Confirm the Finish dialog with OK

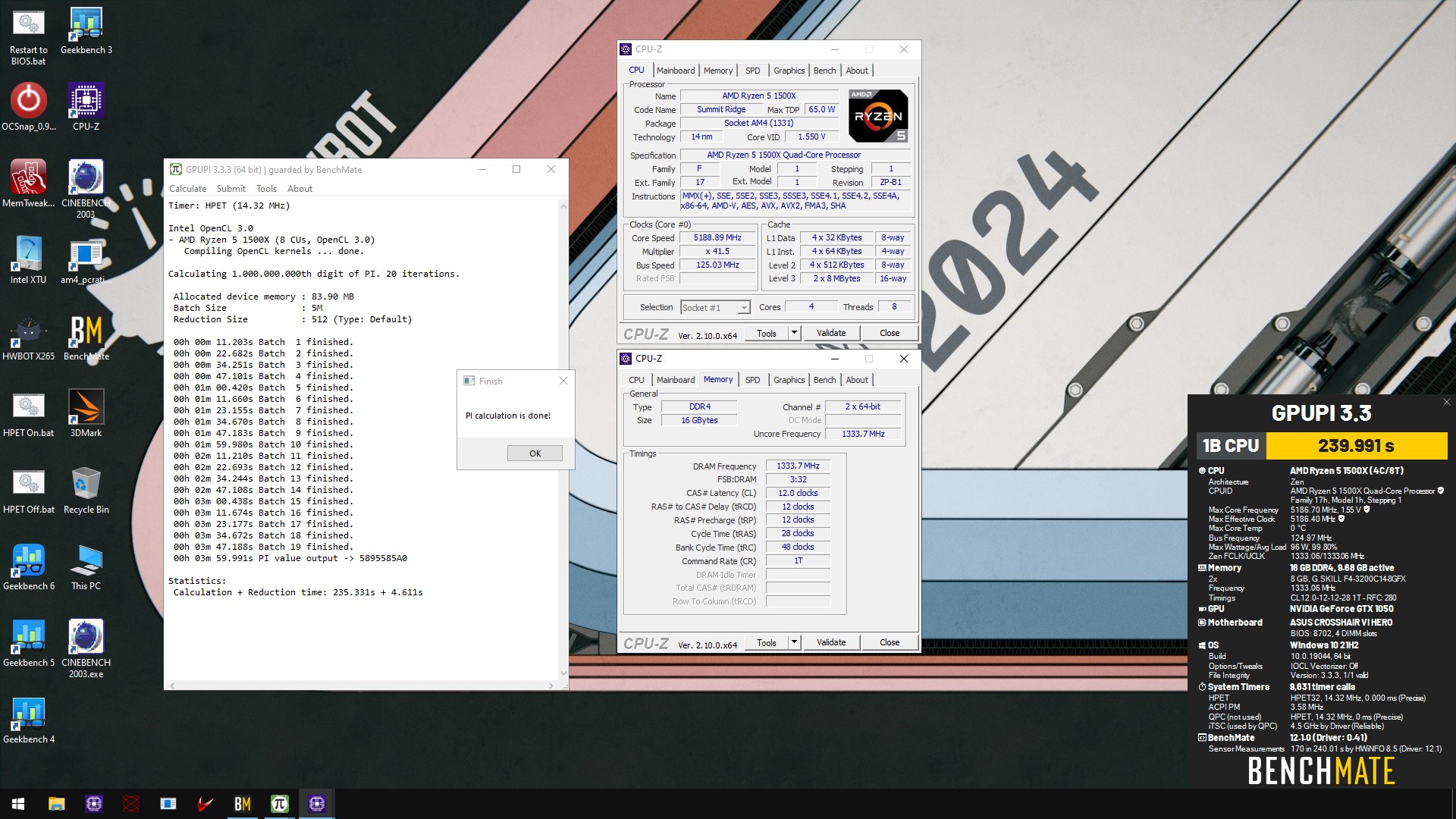pyautogui.click(x=535, y=453)
